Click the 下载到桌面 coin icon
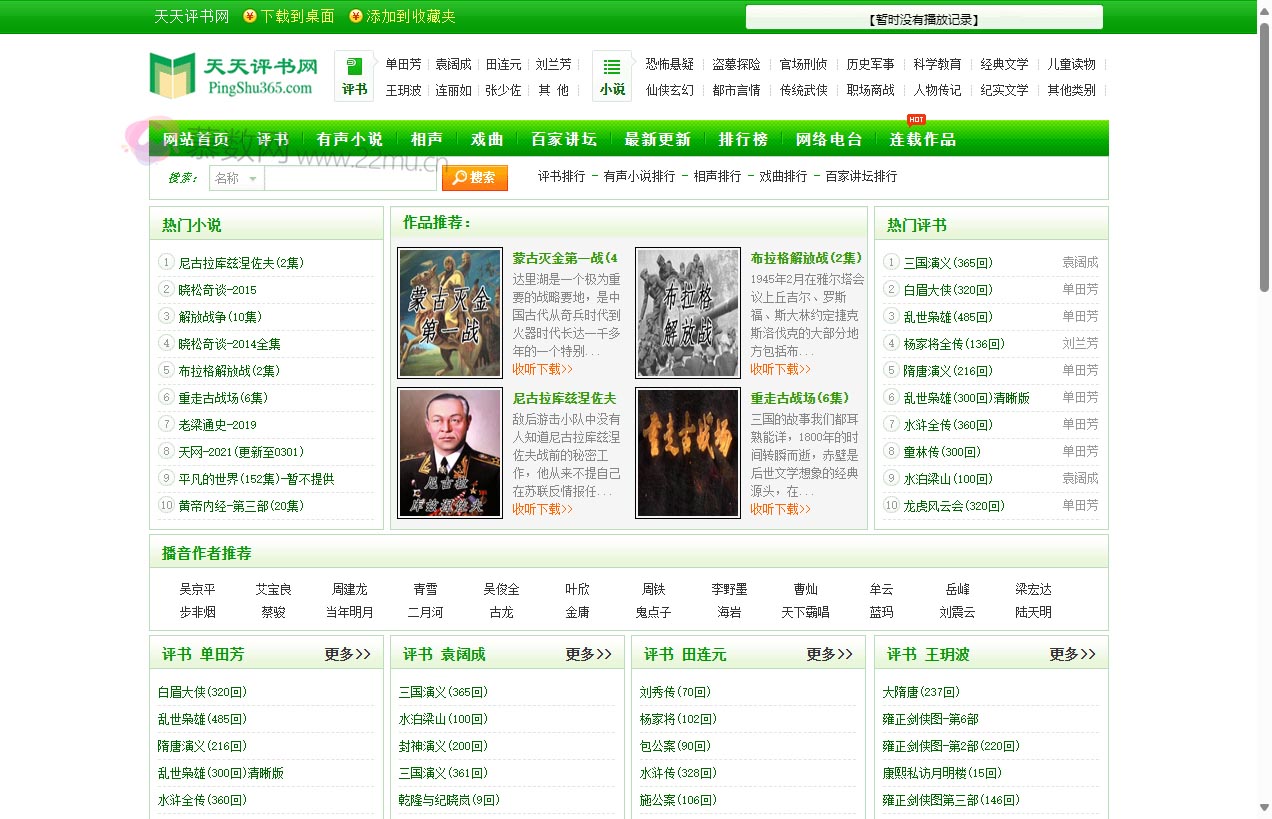The image size is (1272, 819). pos(250,17)
